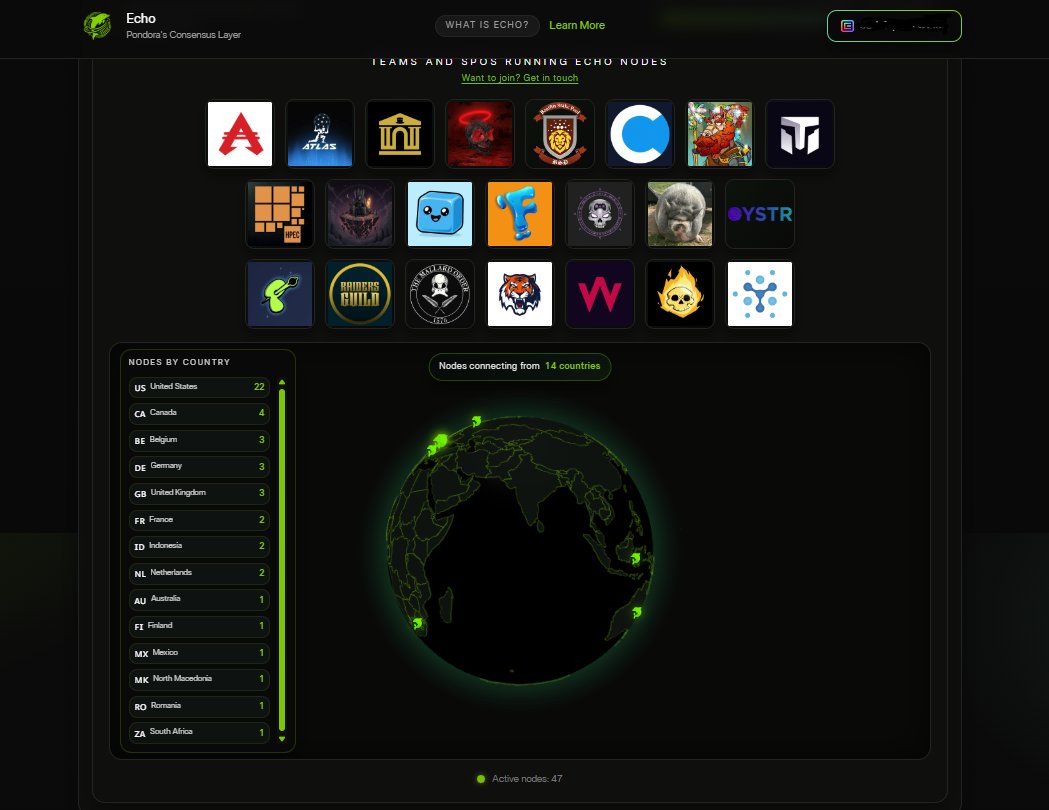The image size is (1049, 810).
Task: Open the green dart creature logo
Action: [280, 294]
